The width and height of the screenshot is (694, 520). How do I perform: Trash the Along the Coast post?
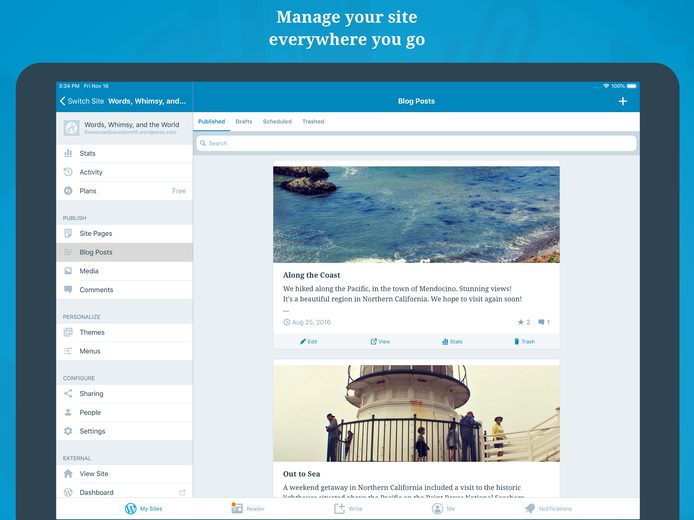[x=524, y=342]
